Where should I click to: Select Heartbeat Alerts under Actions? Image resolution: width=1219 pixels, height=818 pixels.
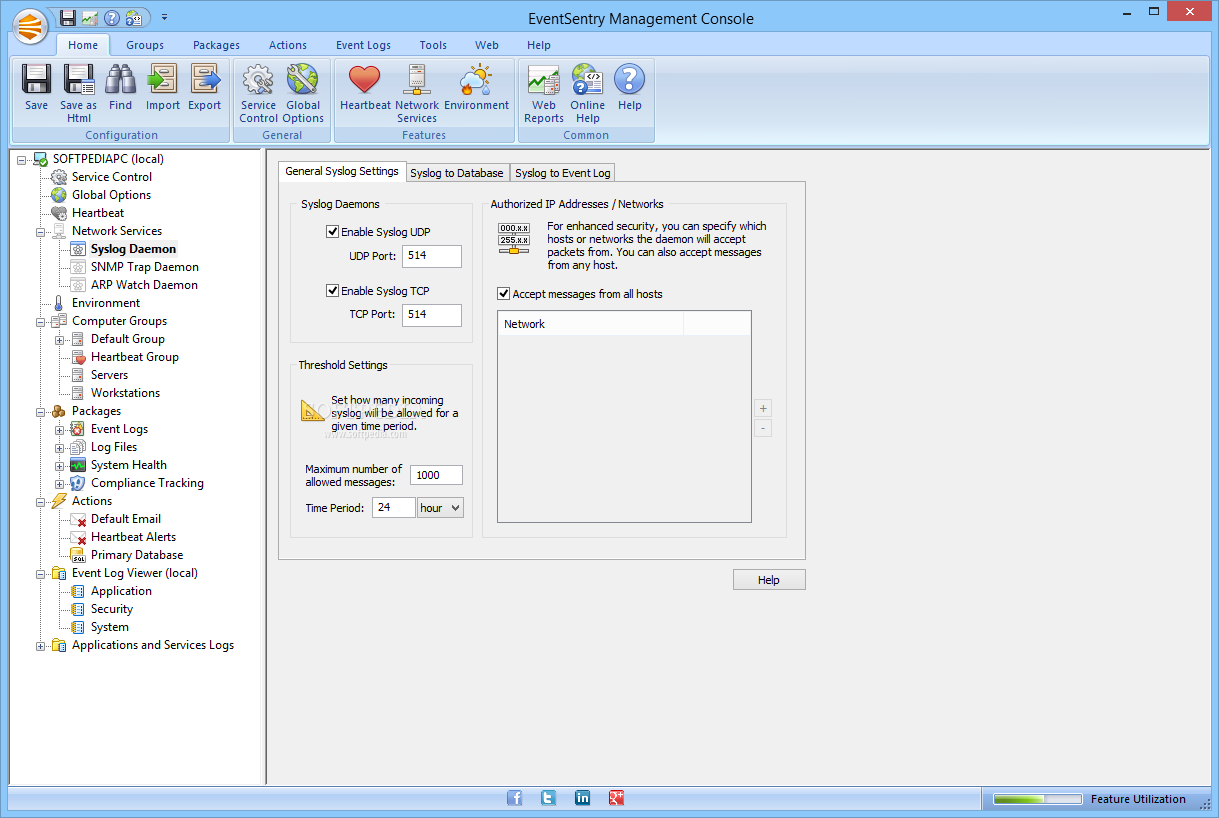tap(133, 537)
